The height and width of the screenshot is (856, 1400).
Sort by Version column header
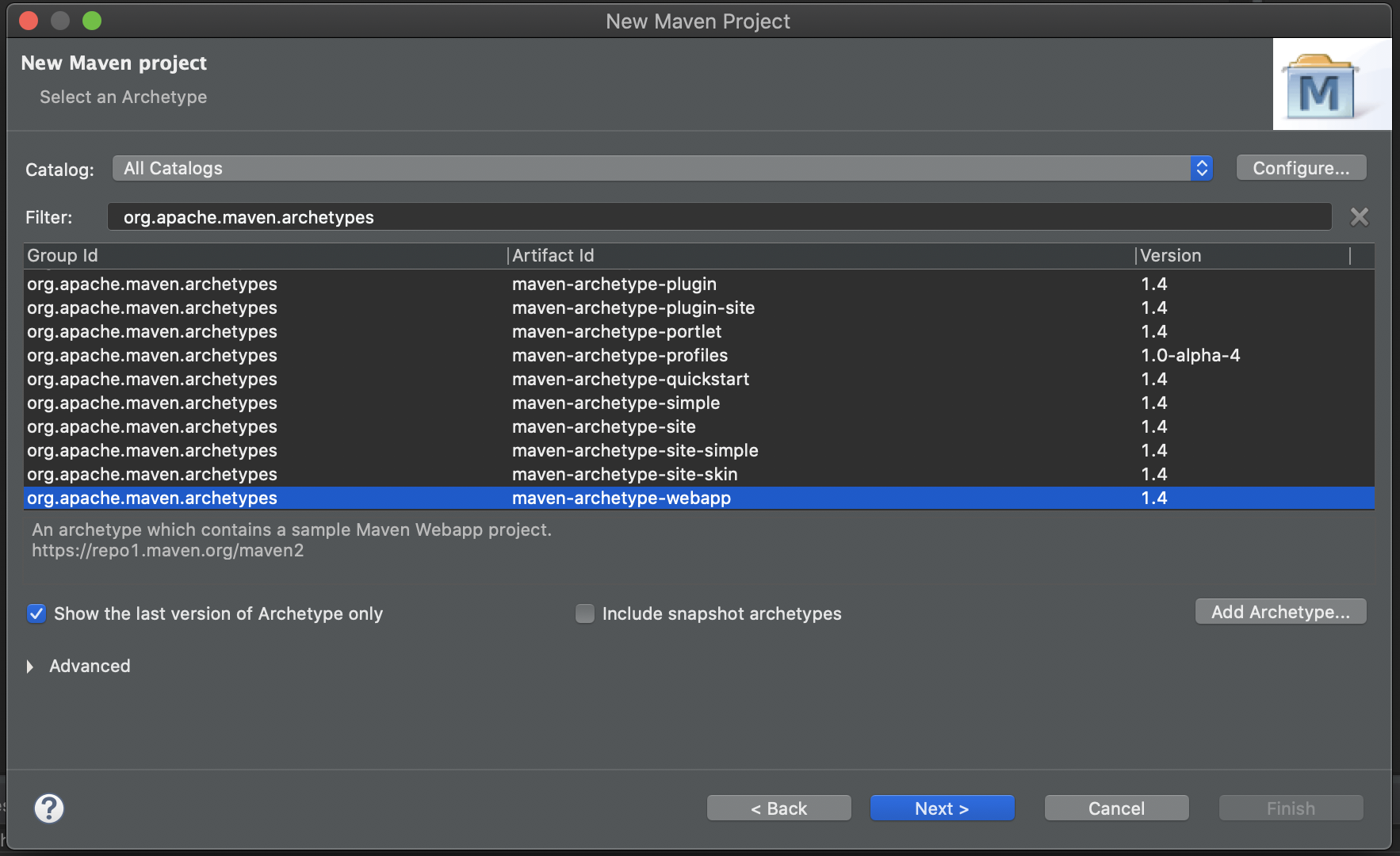coord(1243,255)
